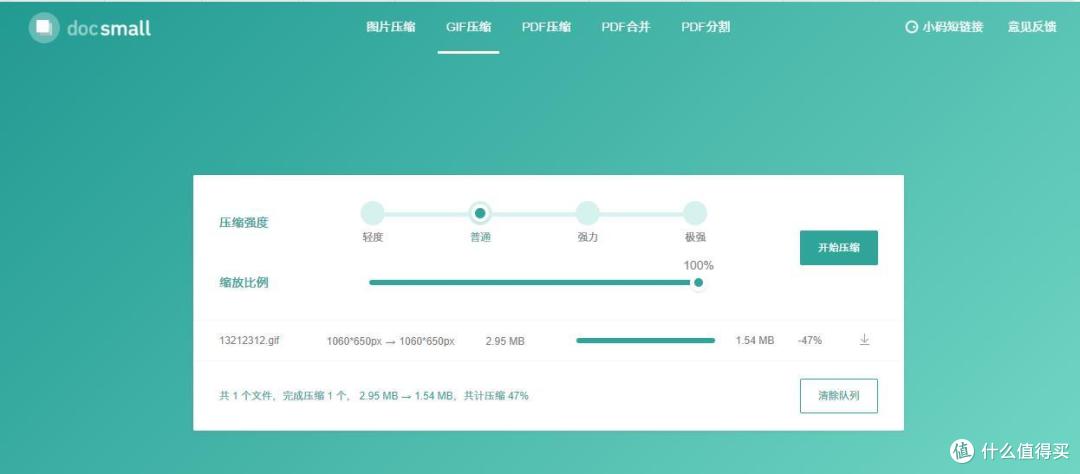Switch to the GIF压缩 tab

(468, 27)
